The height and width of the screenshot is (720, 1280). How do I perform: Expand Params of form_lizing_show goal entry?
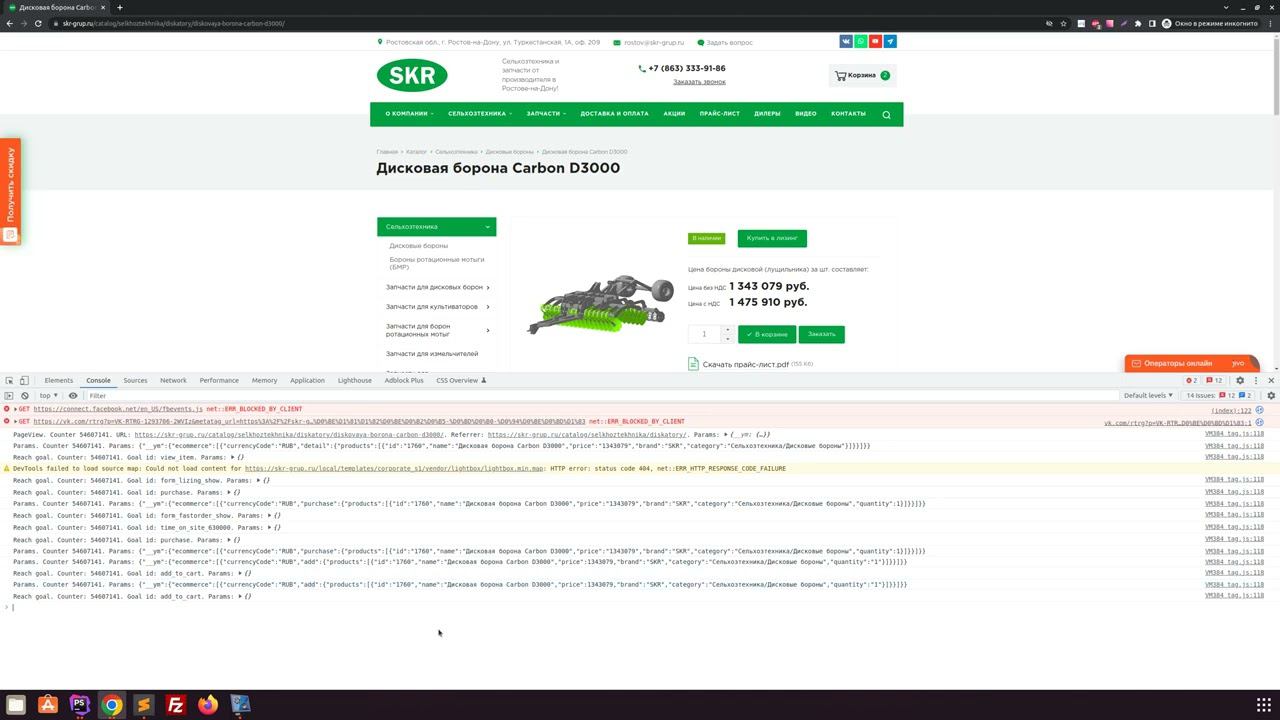tap(259, 481)
